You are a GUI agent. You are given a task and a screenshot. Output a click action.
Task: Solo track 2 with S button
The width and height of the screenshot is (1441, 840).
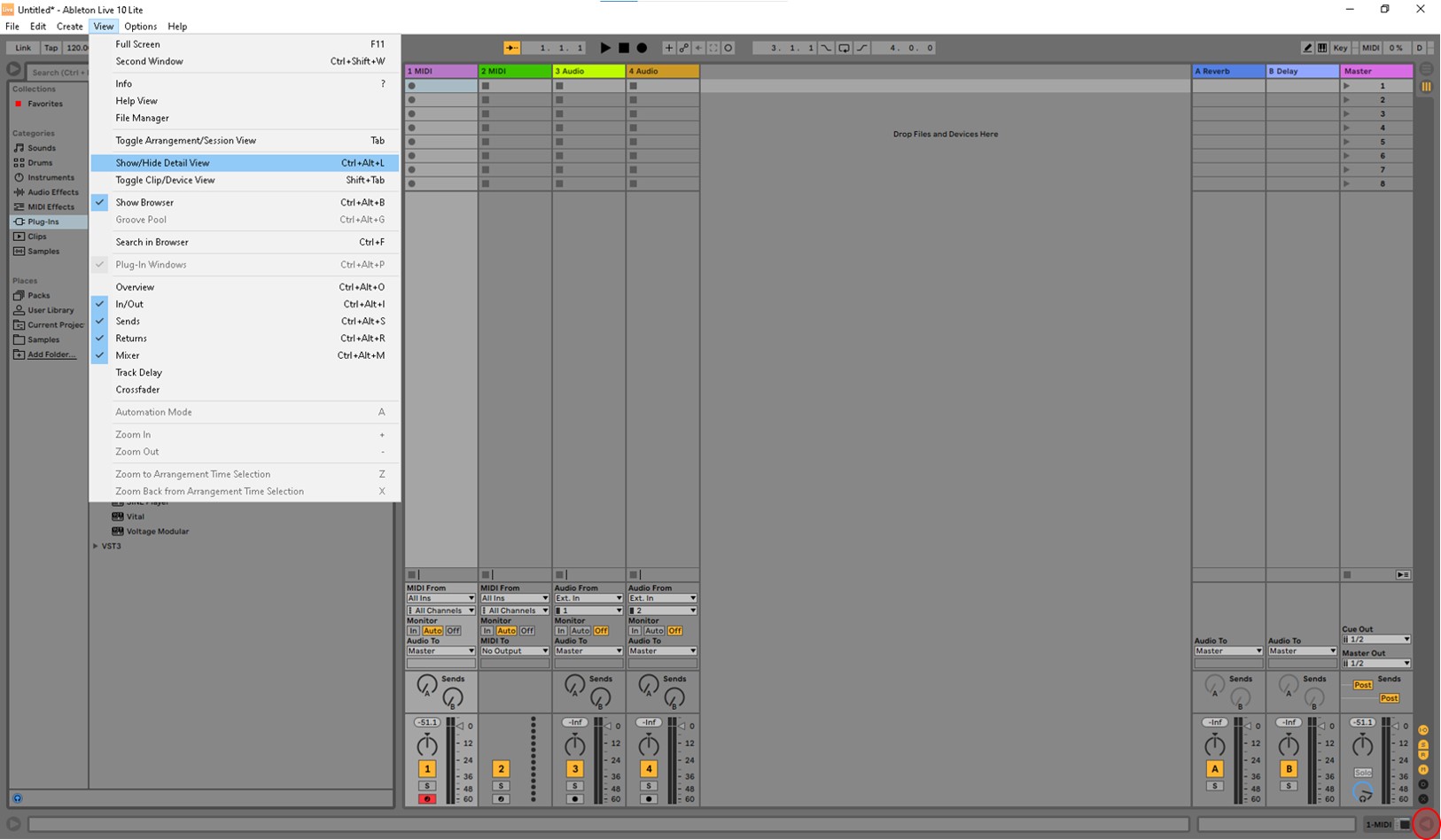coord(501,786)
